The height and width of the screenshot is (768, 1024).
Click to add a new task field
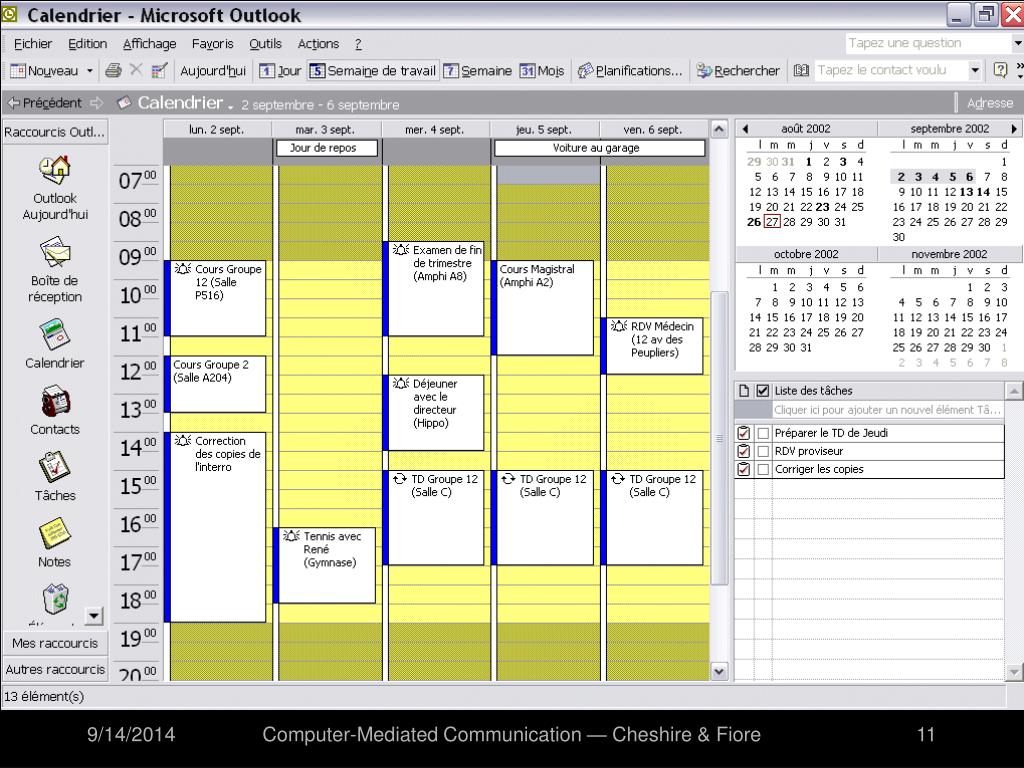[887, 410]
